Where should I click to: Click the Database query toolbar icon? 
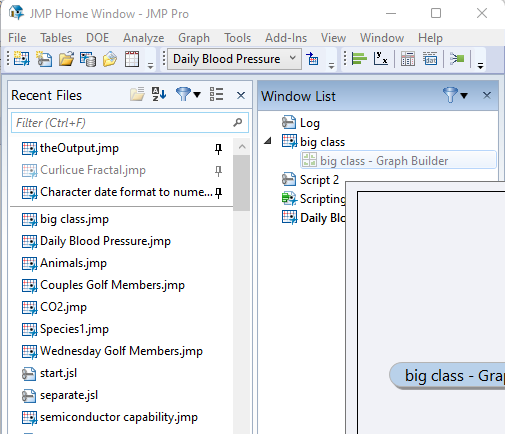pyautogui.click(x=88, y=59)
